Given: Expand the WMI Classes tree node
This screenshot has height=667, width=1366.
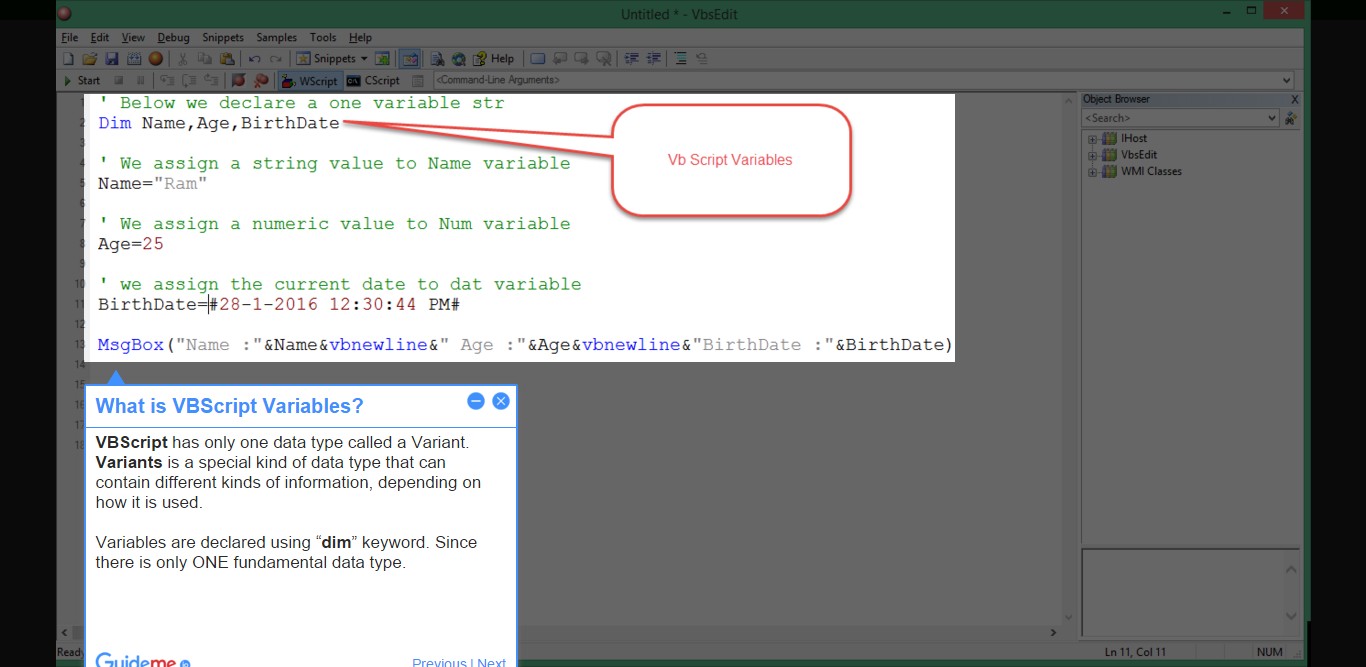Looking at the screenshot, I should click(x=1093, y=171).
